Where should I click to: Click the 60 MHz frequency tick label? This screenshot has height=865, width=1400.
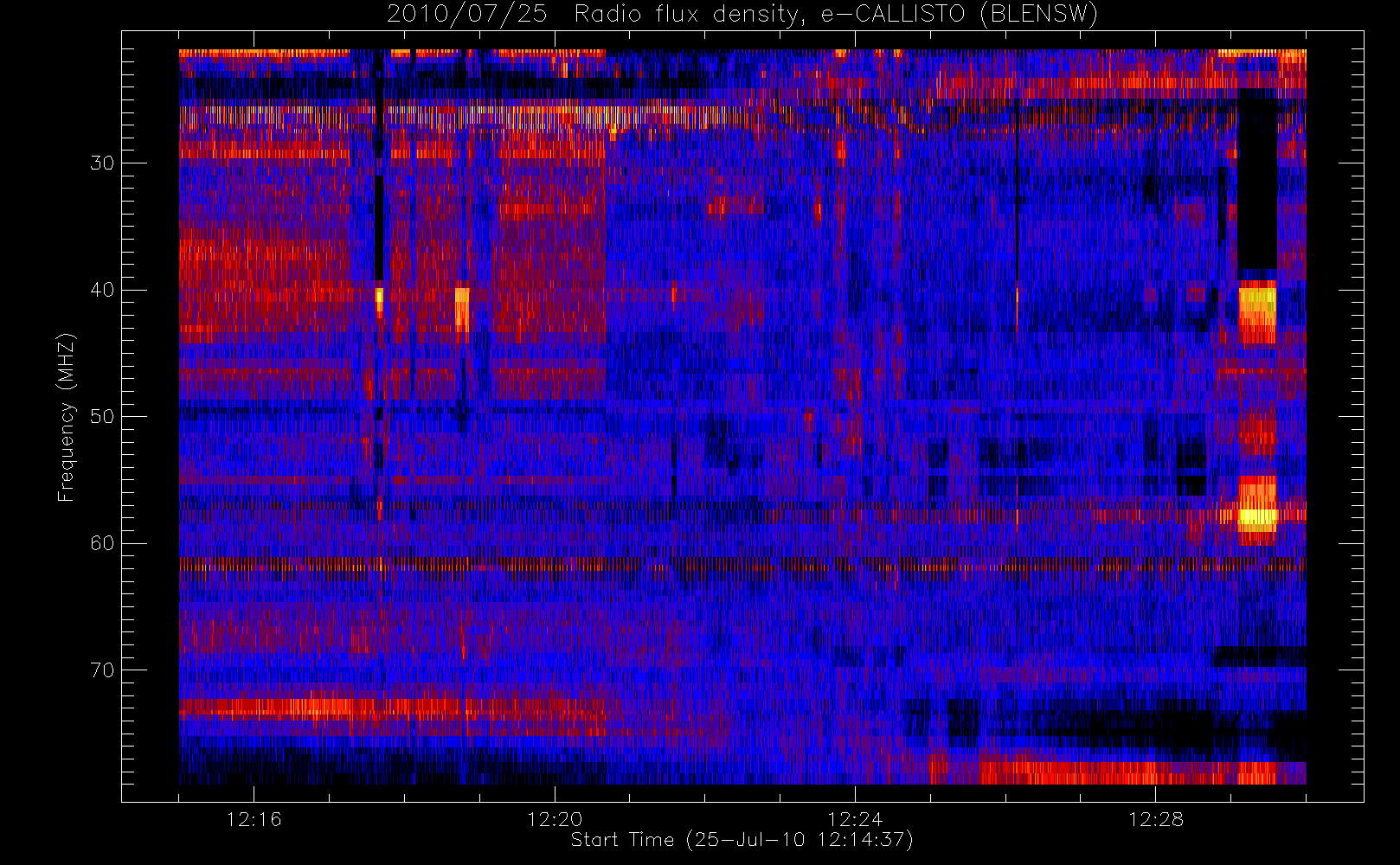pyautogui.click(x=102, y=543)
